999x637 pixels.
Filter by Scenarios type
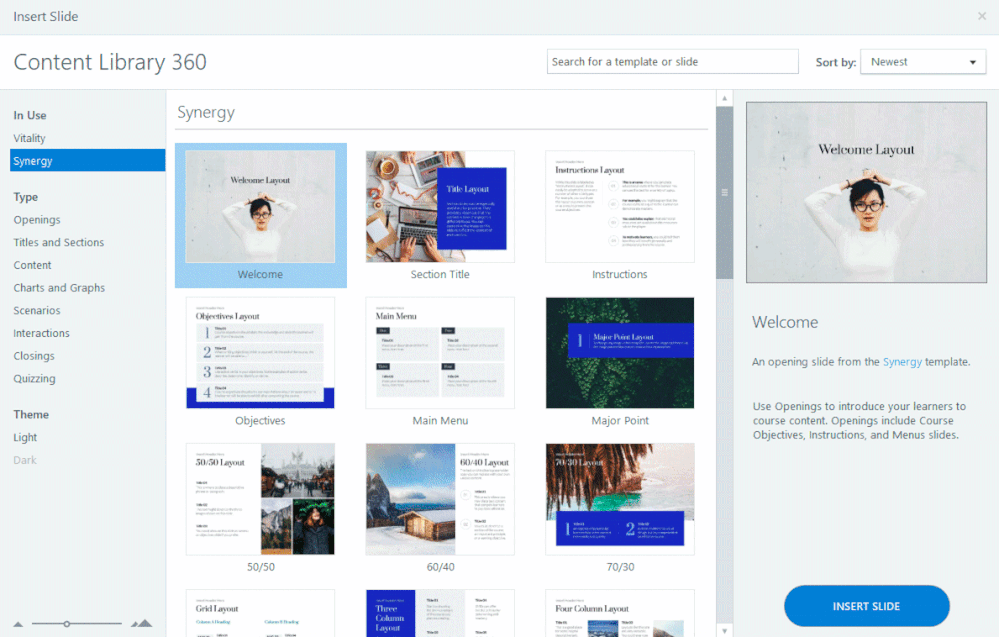(x=37, y=311)
